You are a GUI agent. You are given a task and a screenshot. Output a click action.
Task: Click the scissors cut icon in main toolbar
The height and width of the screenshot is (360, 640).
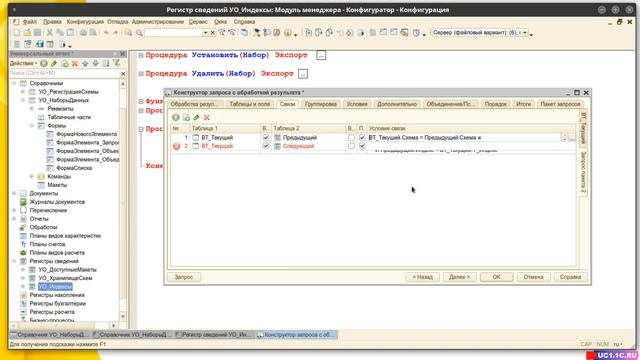pyautogui.click(x=49, y=33)
